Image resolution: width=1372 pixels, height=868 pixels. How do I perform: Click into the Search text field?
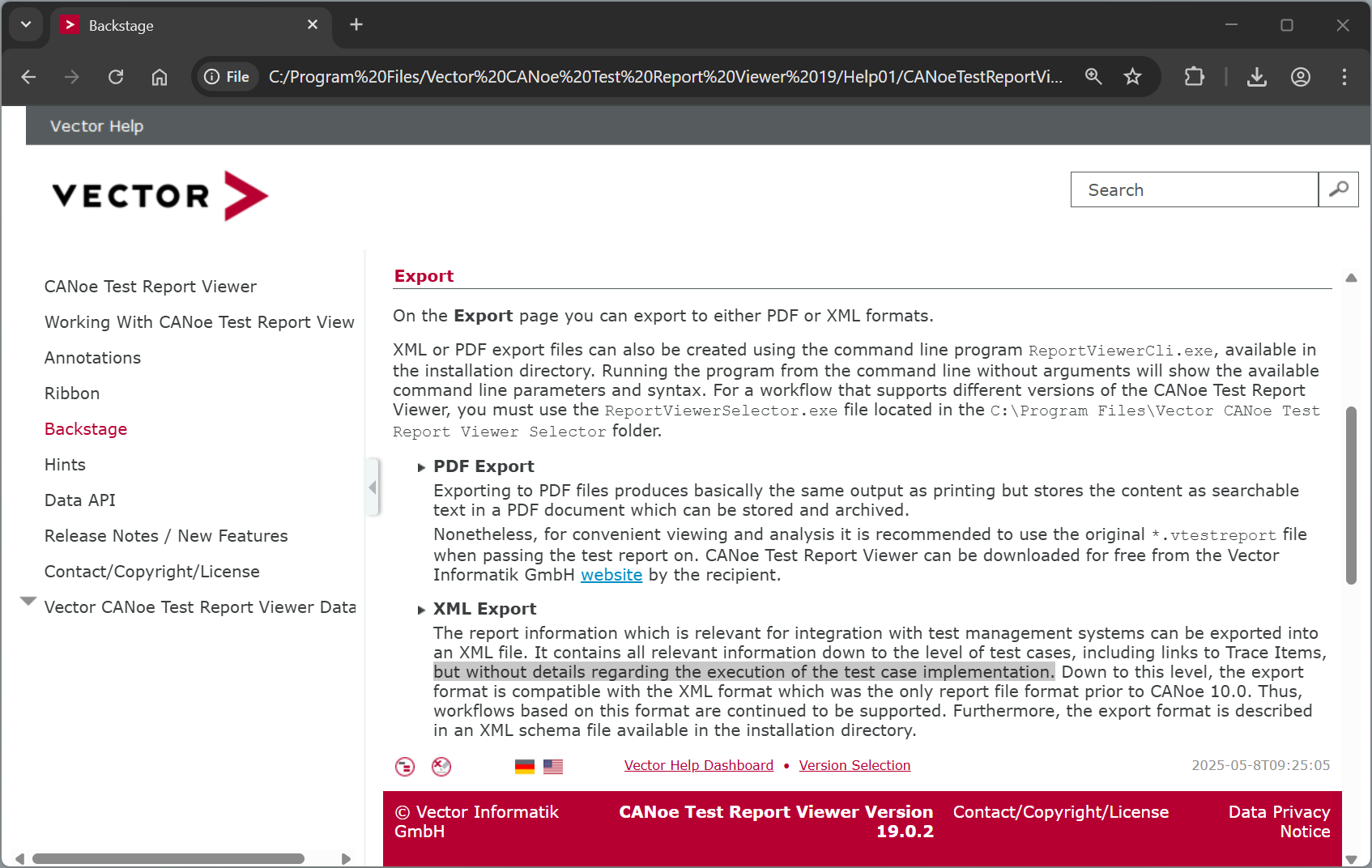[1194, 189]
